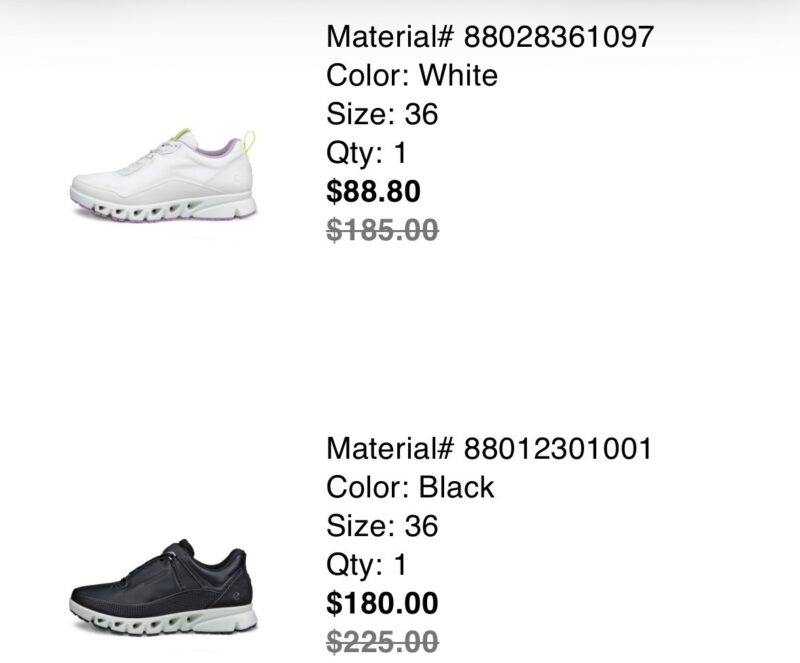Select material number 88028361097
Screen dimensions: 800x663
558,38
